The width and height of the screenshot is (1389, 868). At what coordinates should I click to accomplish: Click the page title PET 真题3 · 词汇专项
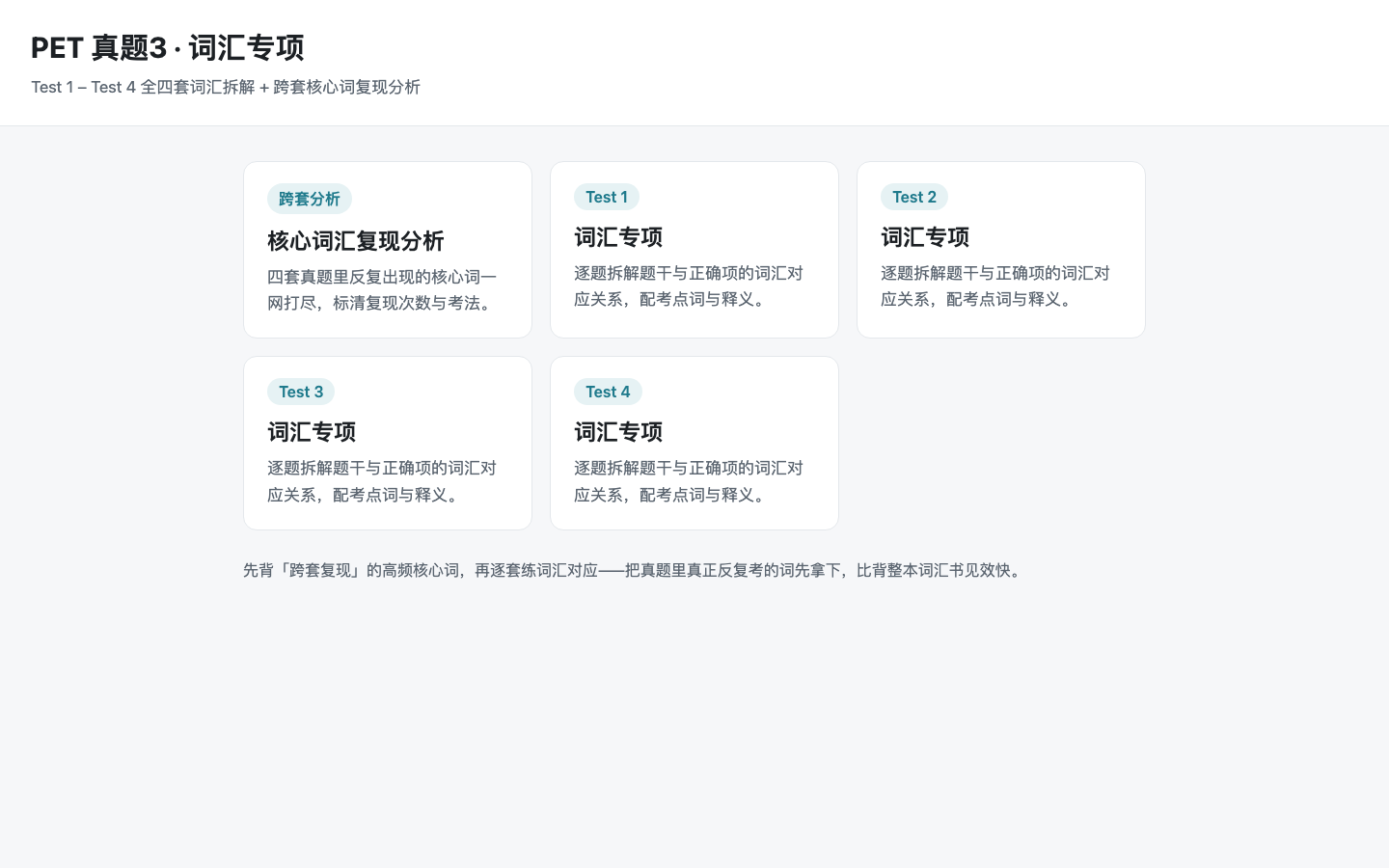pyautogui.click(x=168, y=47)
